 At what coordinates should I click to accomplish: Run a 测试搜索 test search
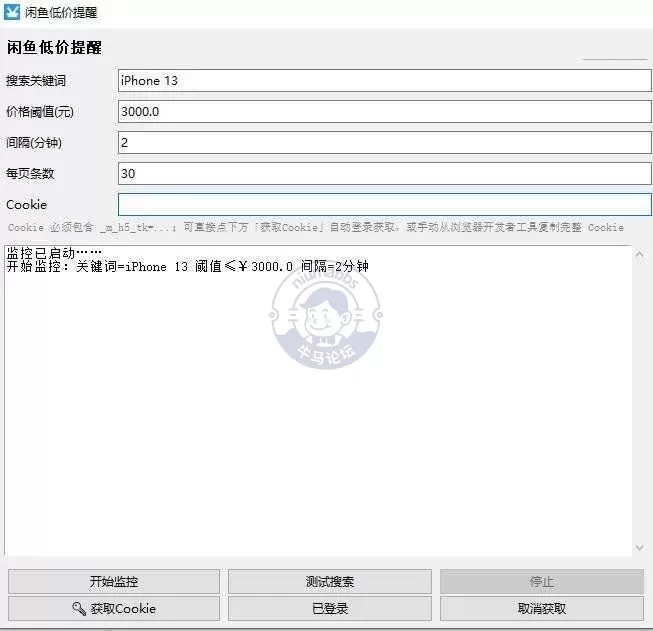(x=330, y=581)
